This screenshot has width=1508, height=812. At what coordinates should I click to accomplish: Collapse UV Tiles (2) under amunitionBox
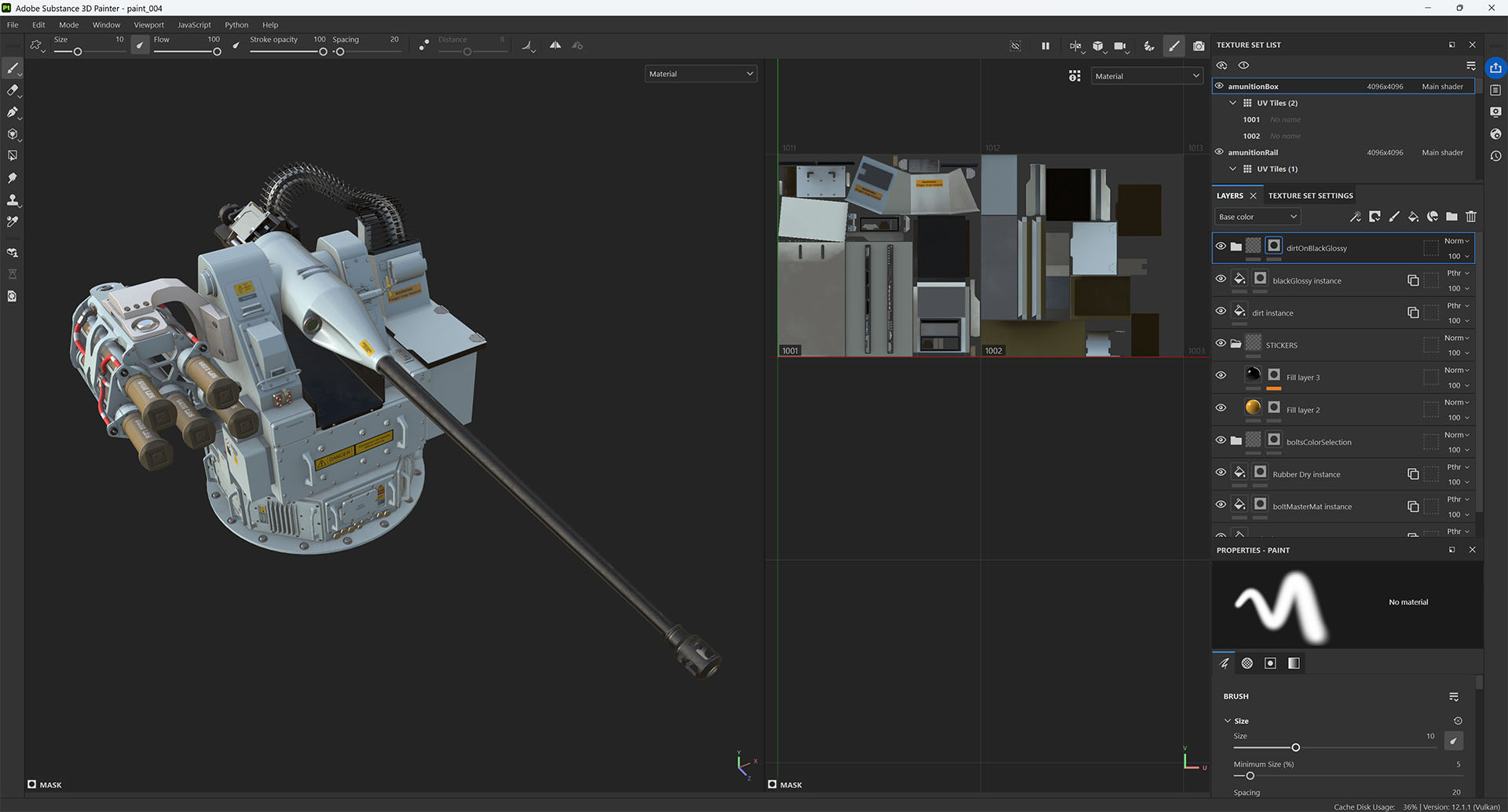click(x=1232, y=103)
